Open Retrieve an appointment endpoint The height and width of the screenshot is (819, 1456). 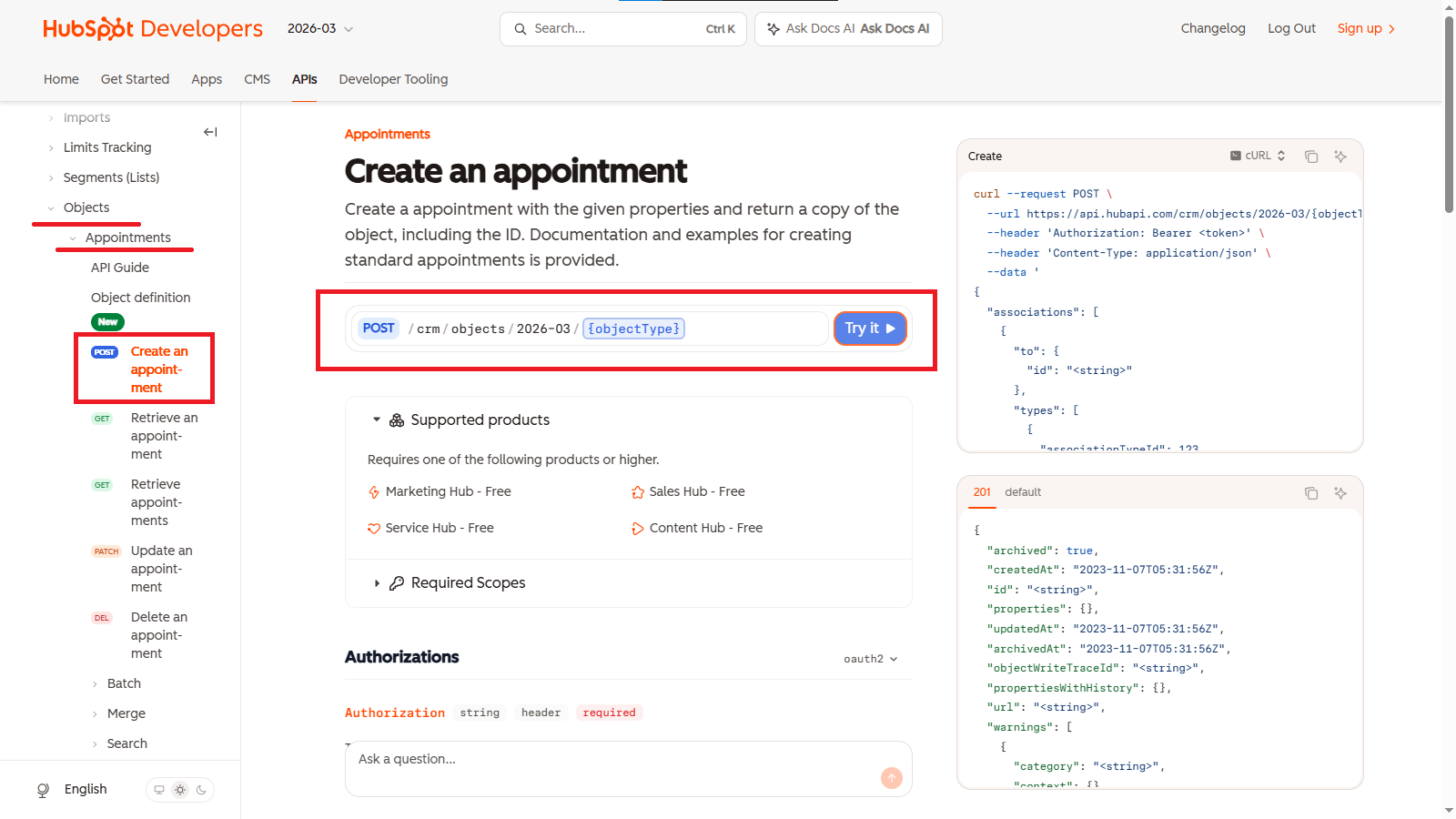[x=164, y=436]
